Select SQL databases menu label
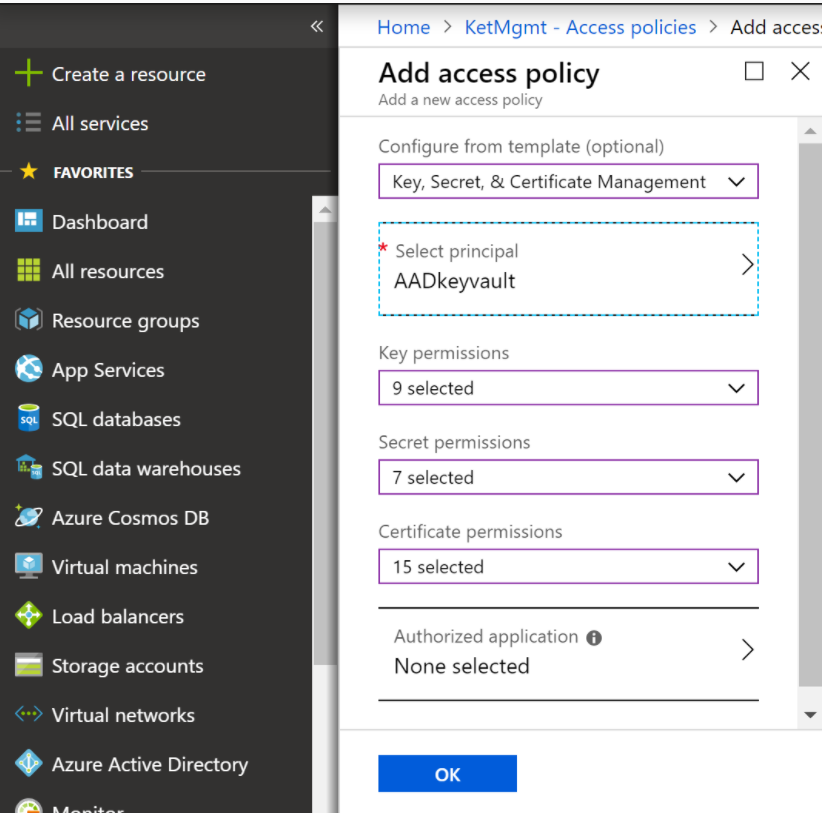 (116, 419)
